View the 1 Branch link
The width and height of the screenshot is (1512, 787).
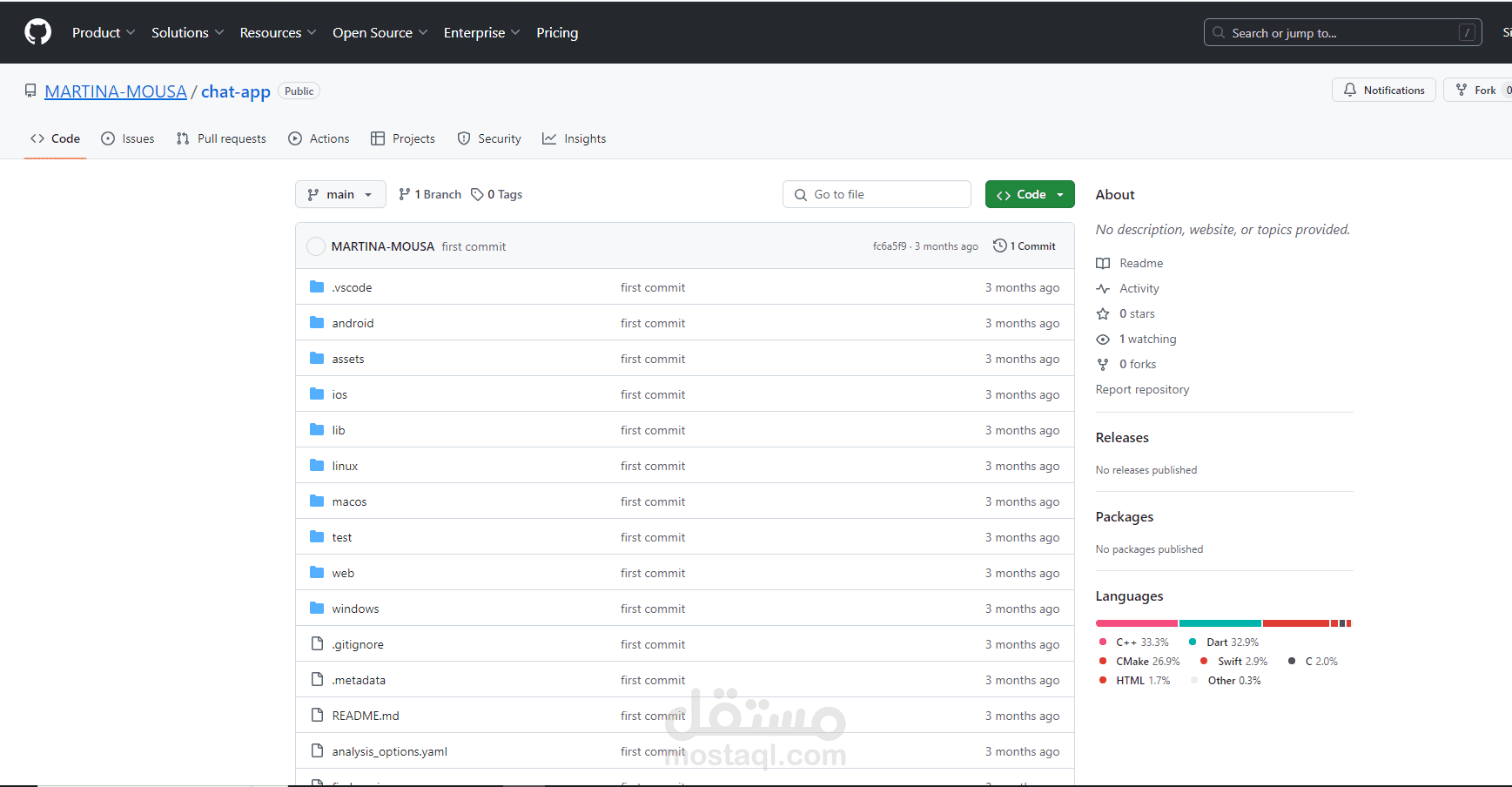click(430, 194)
